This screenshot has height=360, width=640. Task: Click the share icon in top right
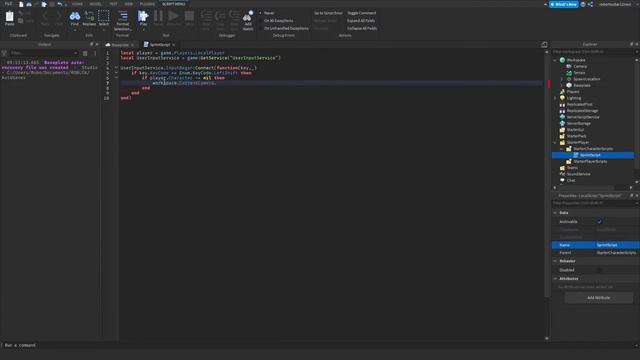click(x=590, y=4)
